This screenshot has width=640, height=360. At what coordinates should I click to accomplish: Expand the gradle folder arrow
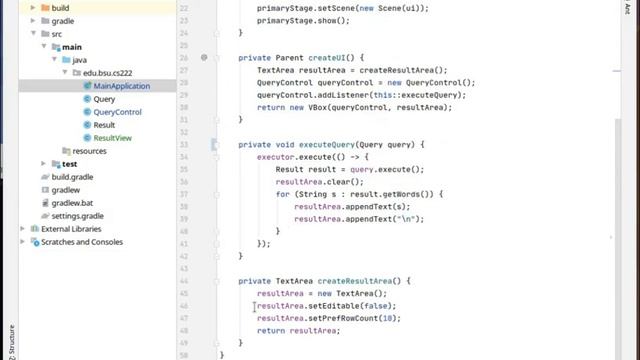[33, 21]
